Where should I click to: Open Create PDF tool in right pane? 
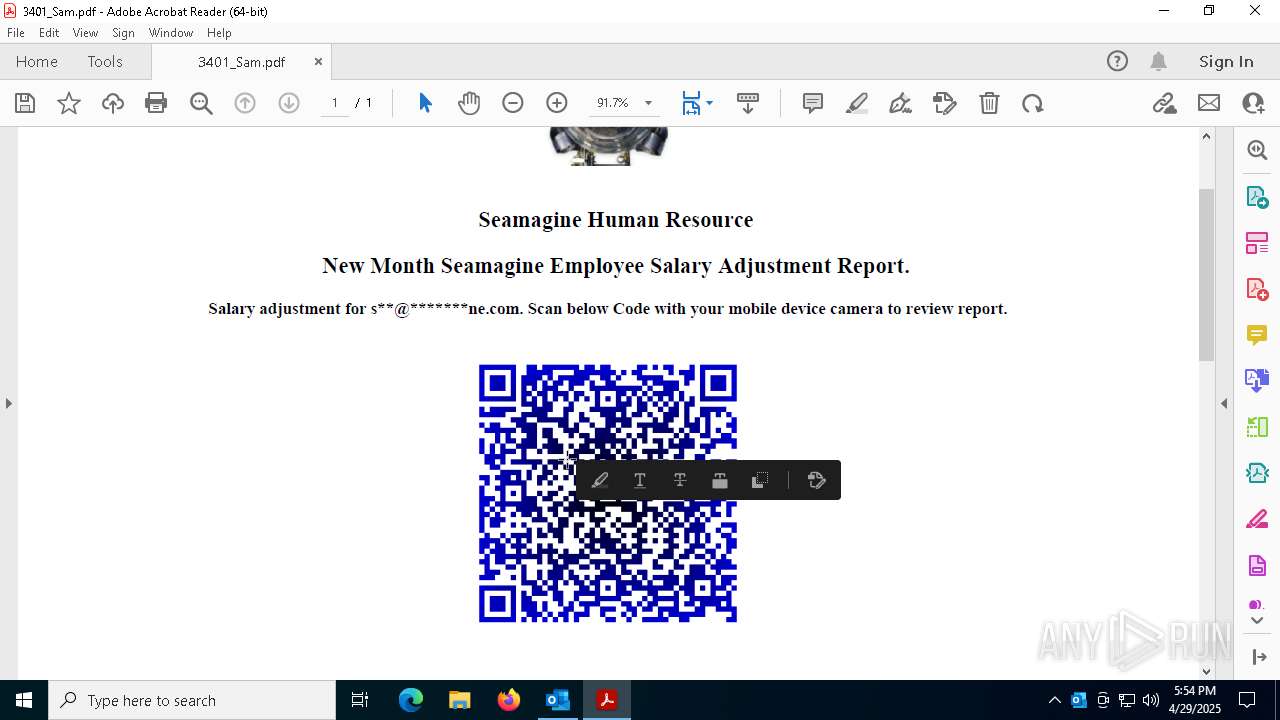point(1257,289)
